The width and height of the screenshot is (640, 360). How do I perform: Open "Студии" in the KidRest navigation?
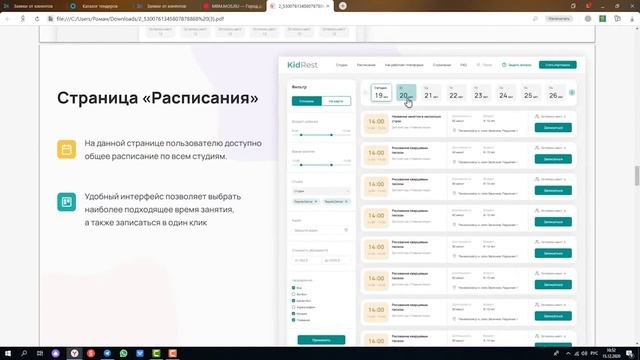pos(342,65)
